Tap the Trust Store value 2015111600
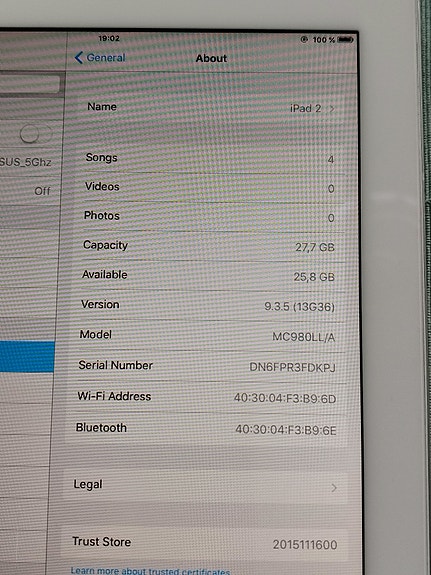This screenshot has height=575, width=431. pos(305,545)
